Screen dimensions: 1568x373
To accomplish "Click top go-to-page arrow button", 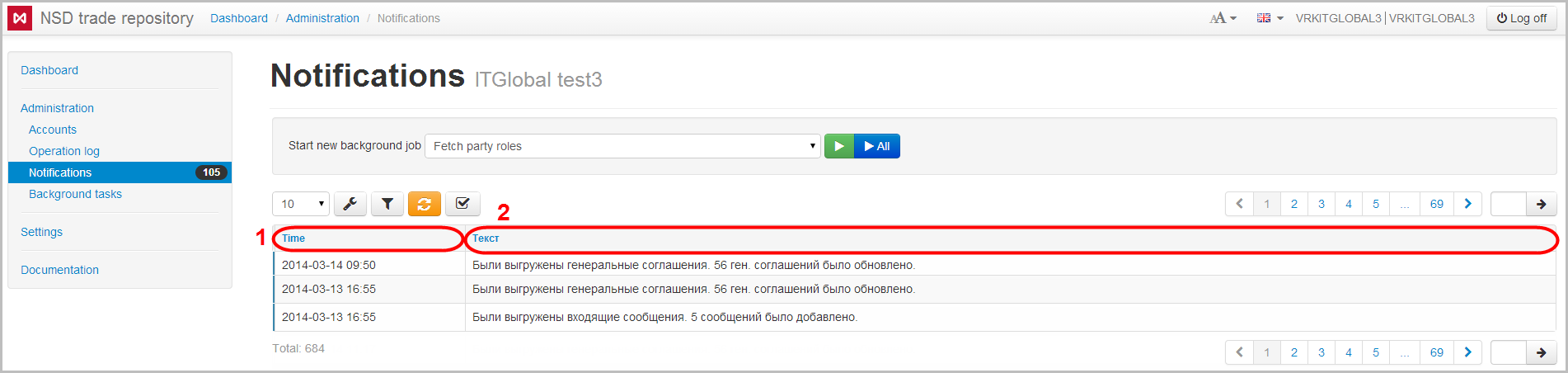I will coord(1541,204).
